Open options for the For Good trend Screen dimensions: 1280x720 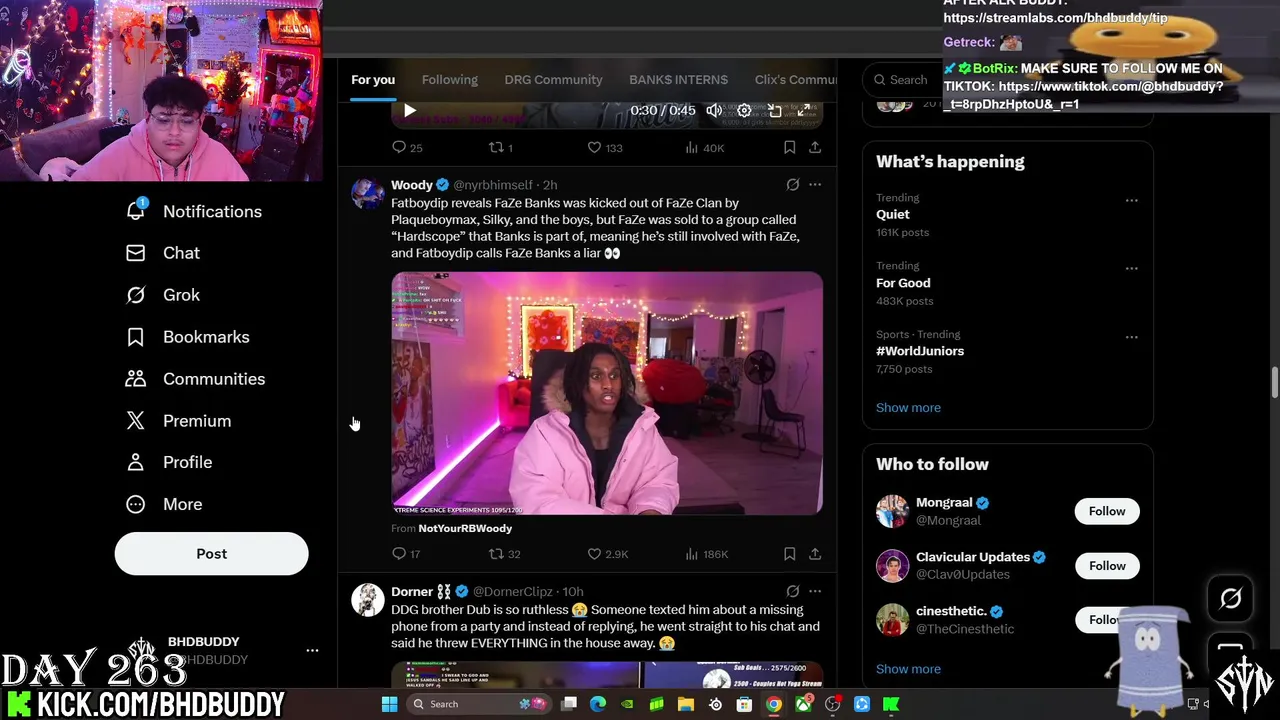[1131, 269]
